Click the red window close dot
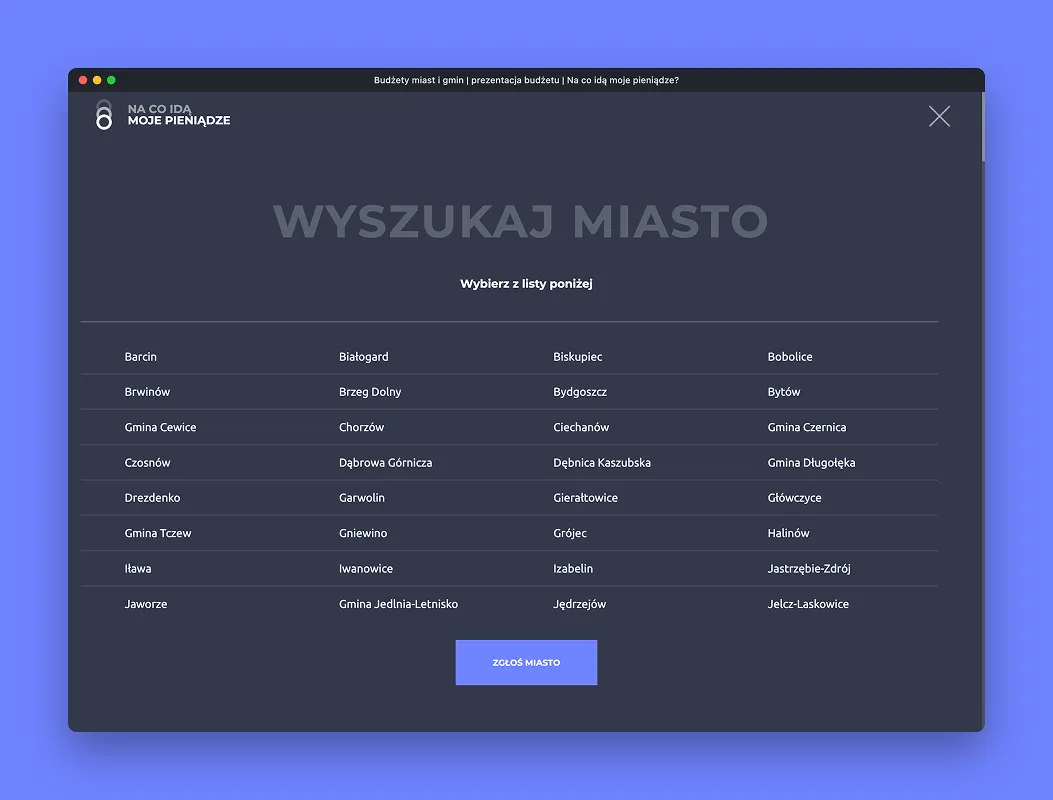 coord(83,80)
